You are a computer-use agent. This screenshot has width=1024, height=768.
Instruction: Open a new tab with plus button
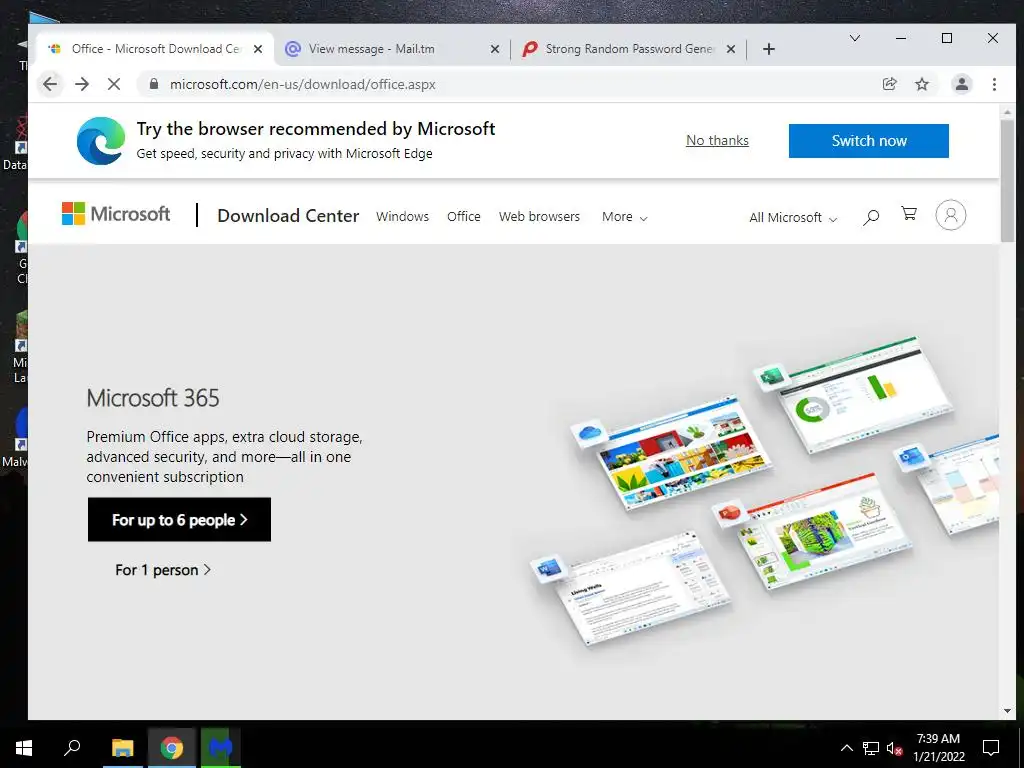(769, 49)
